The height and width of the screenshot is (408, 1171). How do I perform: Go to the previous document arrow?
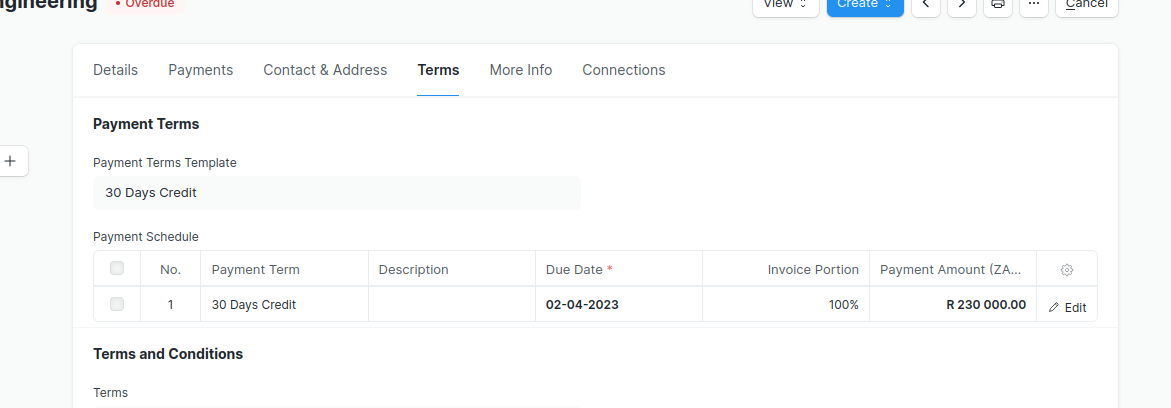(x=926, y=5)
